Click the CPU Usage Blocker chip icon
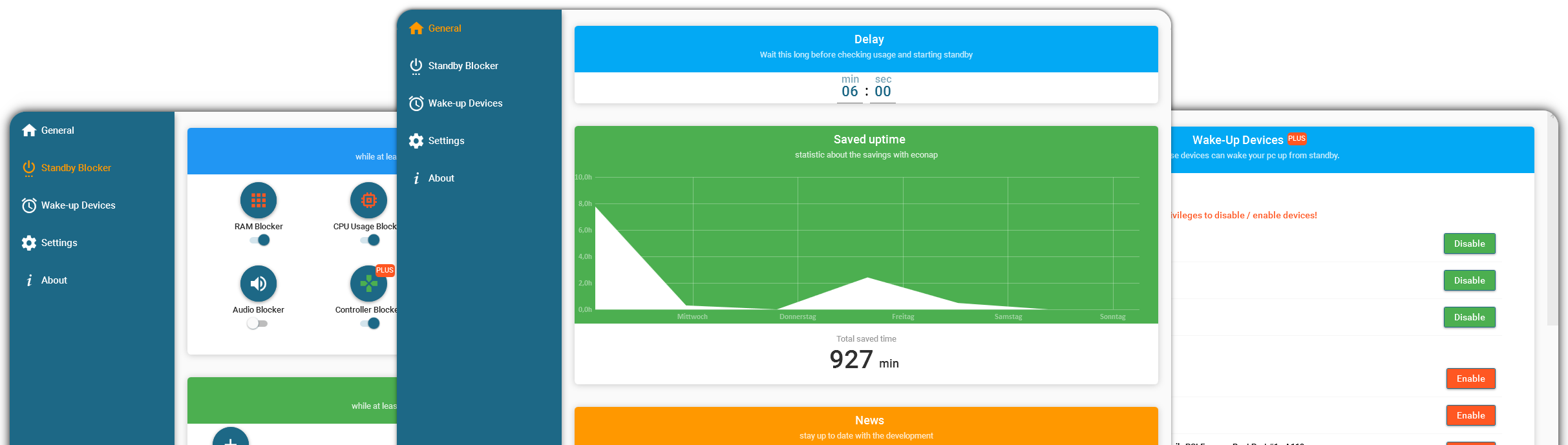 [x=368, y=200]
